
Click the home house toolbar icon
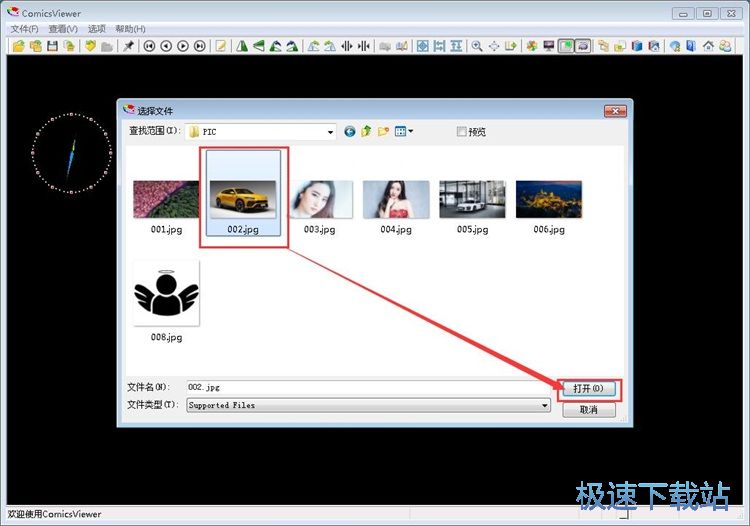pyautogui.click(x=708, y=46)
